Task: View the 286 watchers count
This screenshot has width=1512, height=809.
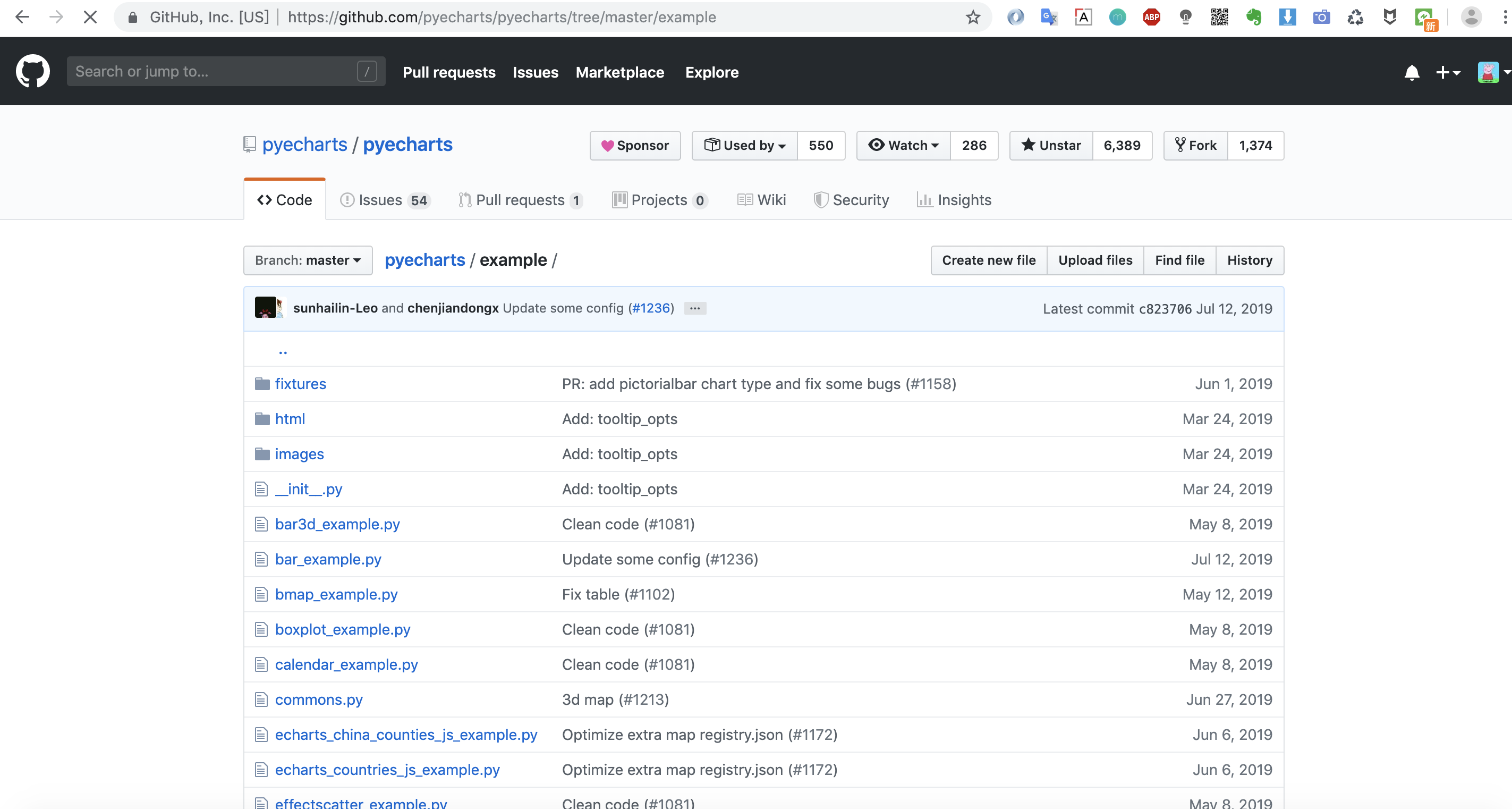Action: [974, 145]
